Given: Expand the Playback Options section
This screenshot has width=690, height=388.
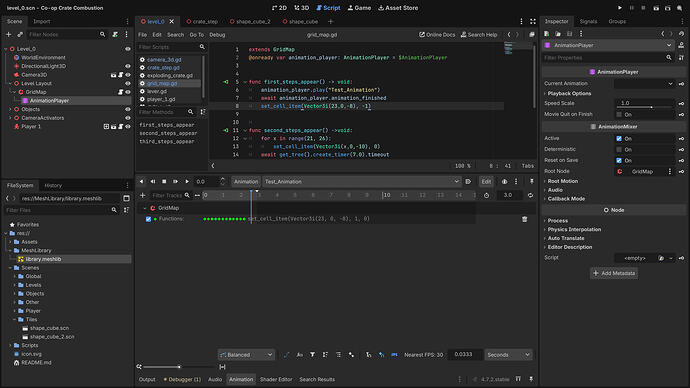Looking at the screenshot, I should pyautogui.click(x=569, y=93).
